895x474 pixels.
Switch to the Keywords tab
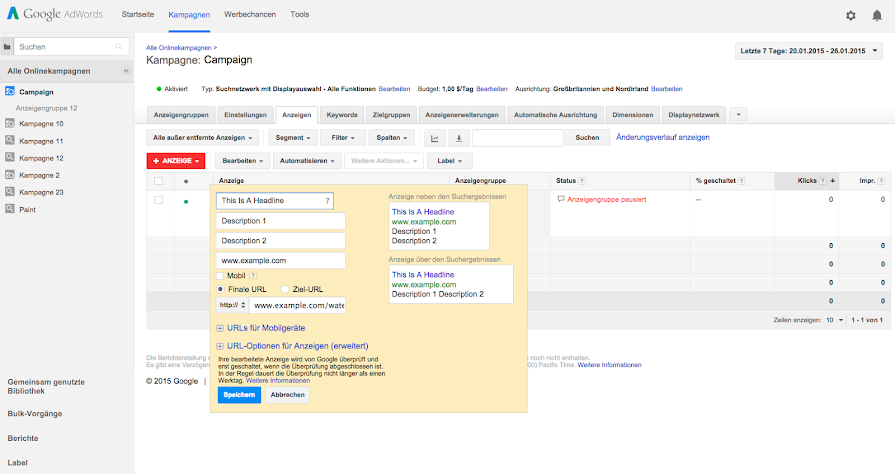[x=342, y=115]
